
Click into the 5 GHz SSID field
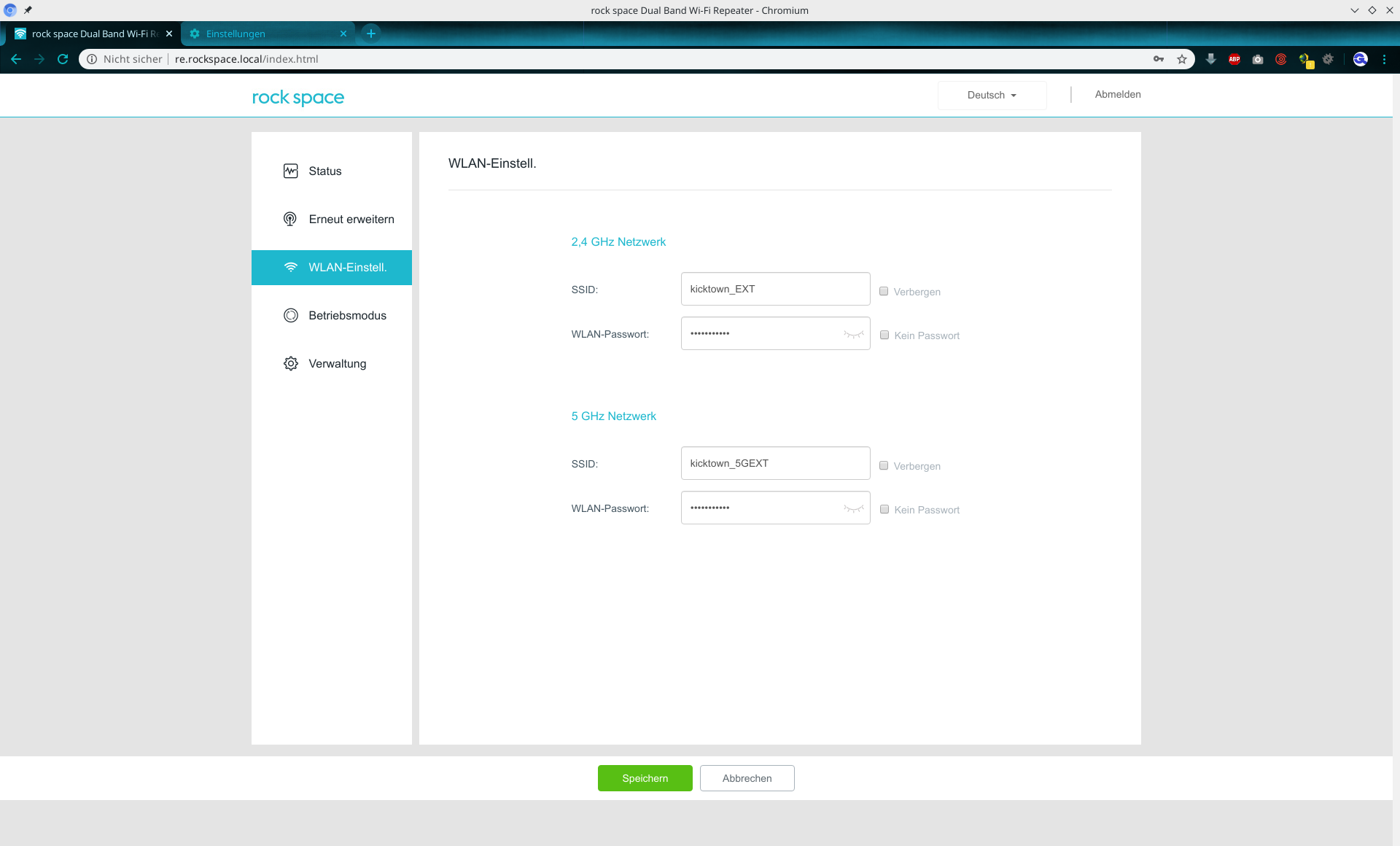(775, 463)
